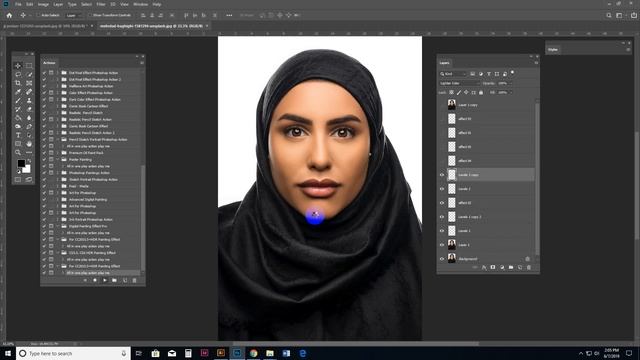640x360 pixels.
Task: Click the Create new set folder icon in Actions
Action: (114, 280)
